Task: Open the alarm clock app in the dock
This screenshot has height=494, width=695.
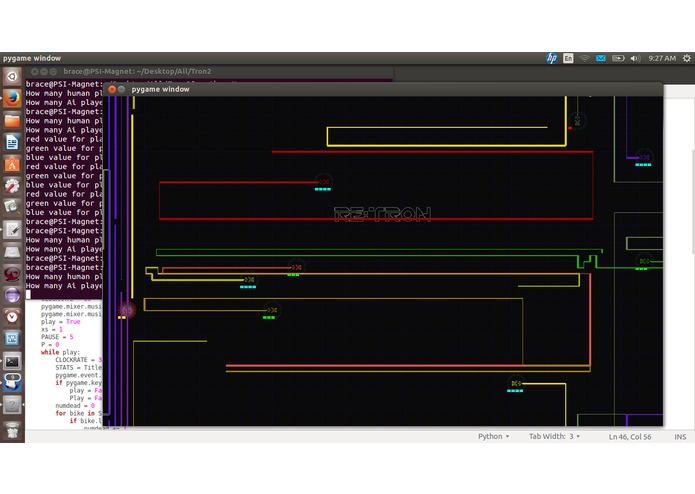Action: [x=12, y=316]
